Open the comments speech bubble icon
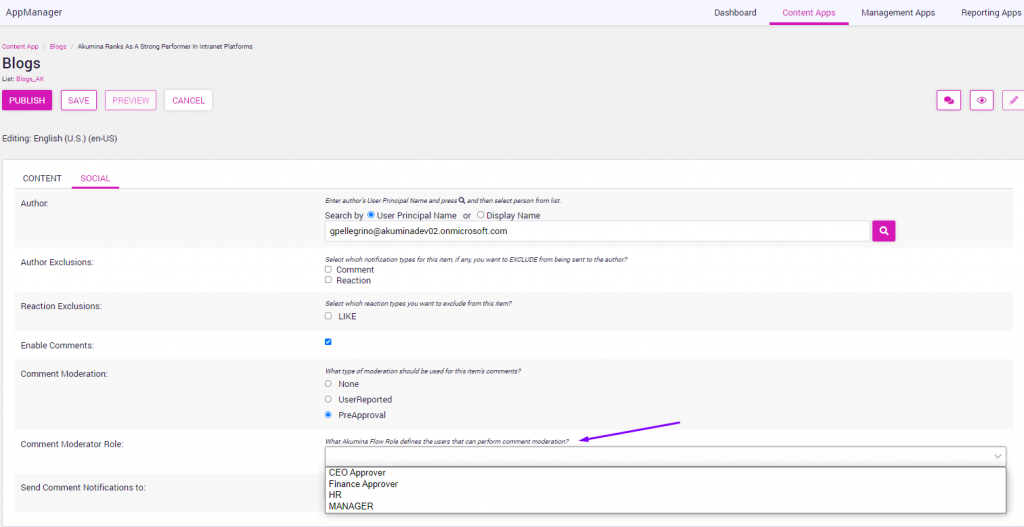 pos(948,100)
